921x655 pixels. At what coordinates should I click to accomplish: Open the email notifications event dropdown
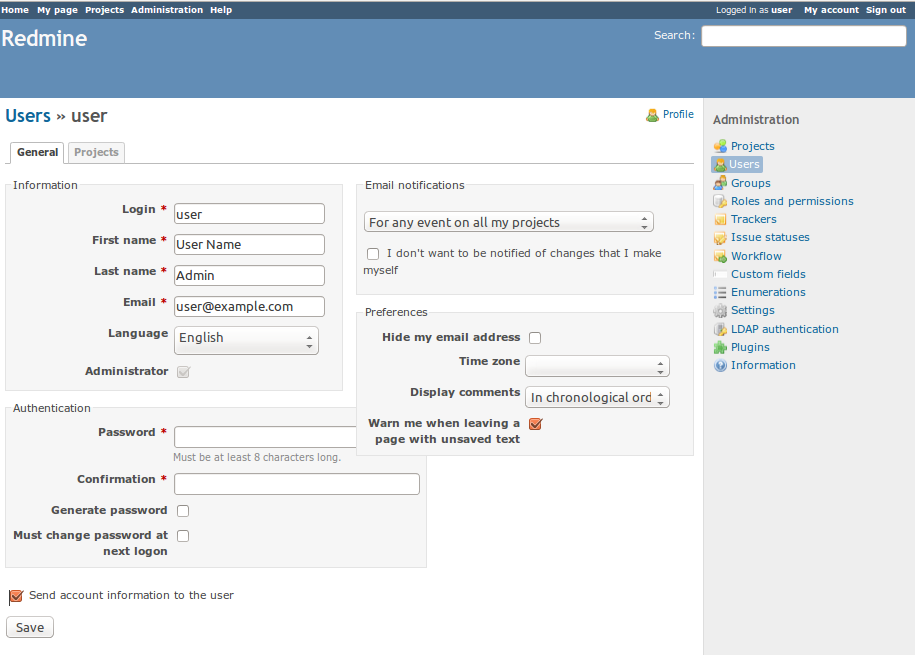tap(508, 222)
